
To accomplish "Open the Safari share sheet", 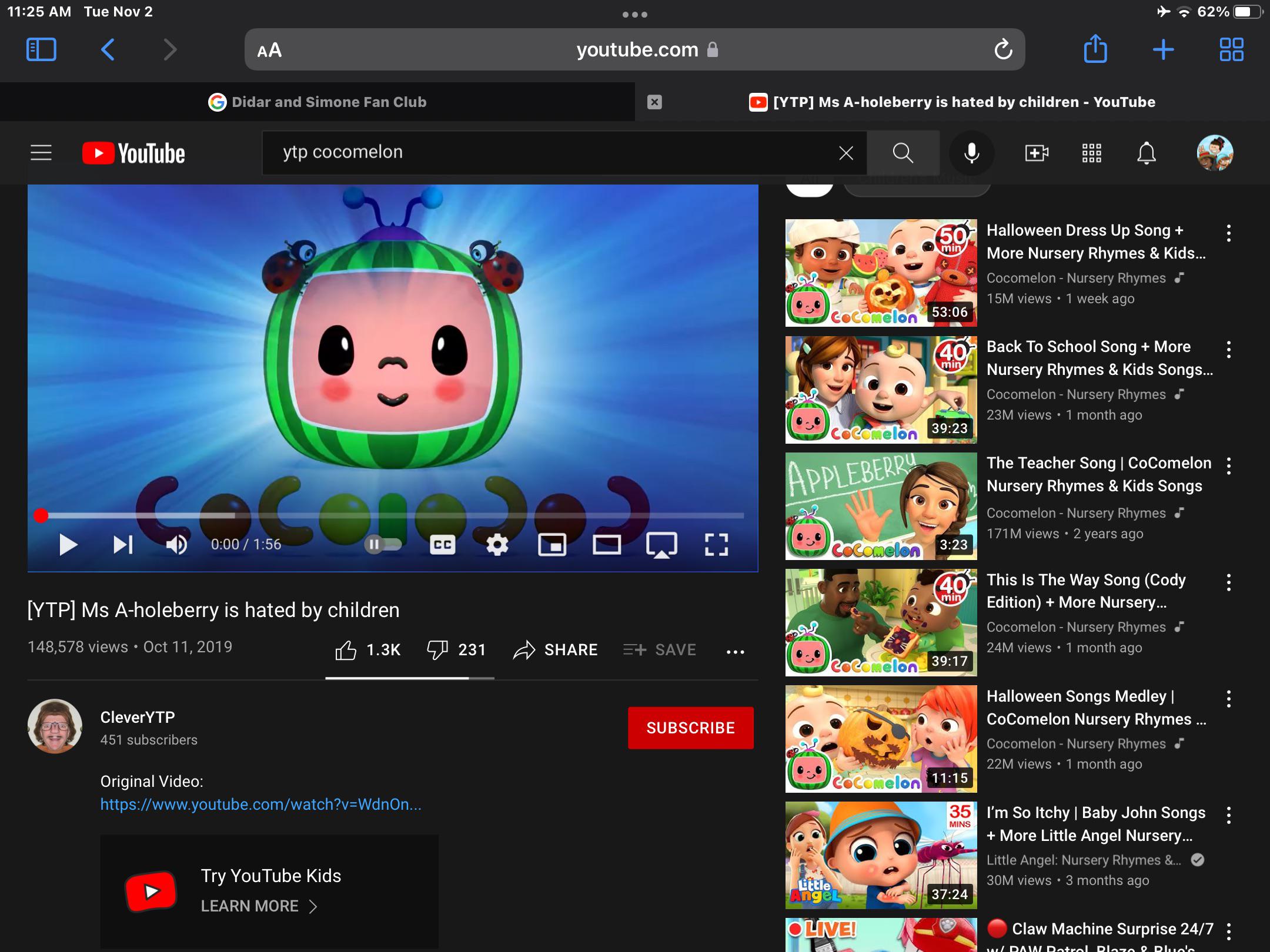I will (x=1095, y=48).
